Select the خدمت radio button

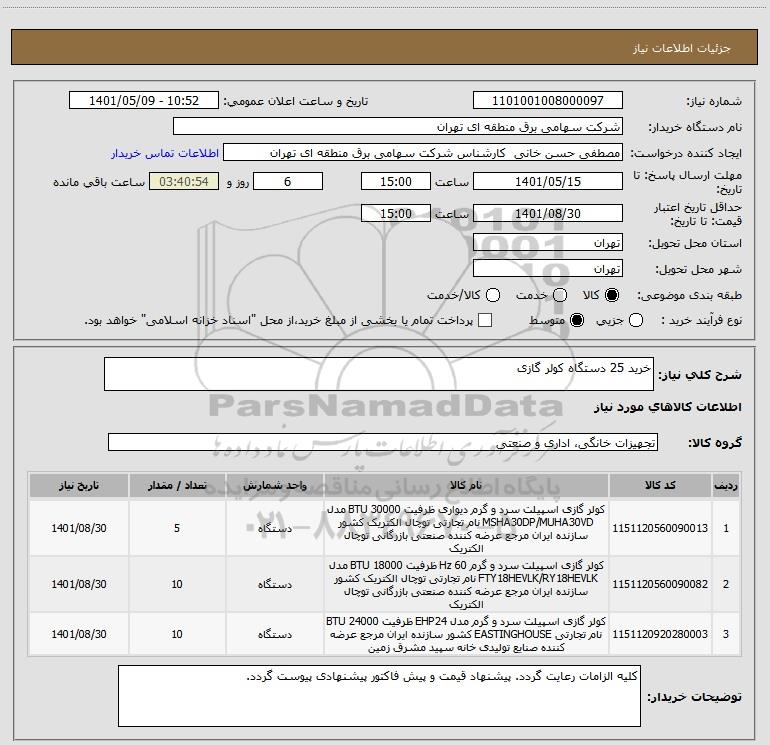560,295
